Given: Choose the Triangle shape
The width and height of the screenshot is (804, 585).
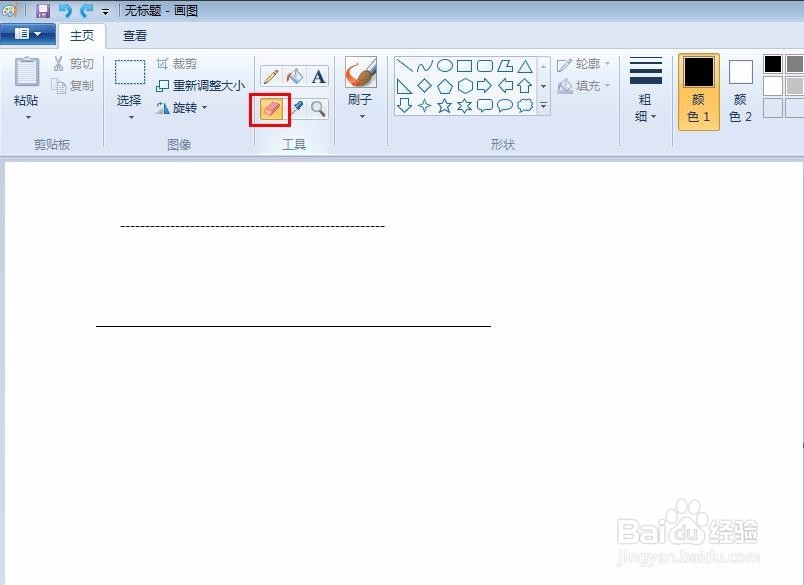Looking at the screenshot, I should point(525,66).
